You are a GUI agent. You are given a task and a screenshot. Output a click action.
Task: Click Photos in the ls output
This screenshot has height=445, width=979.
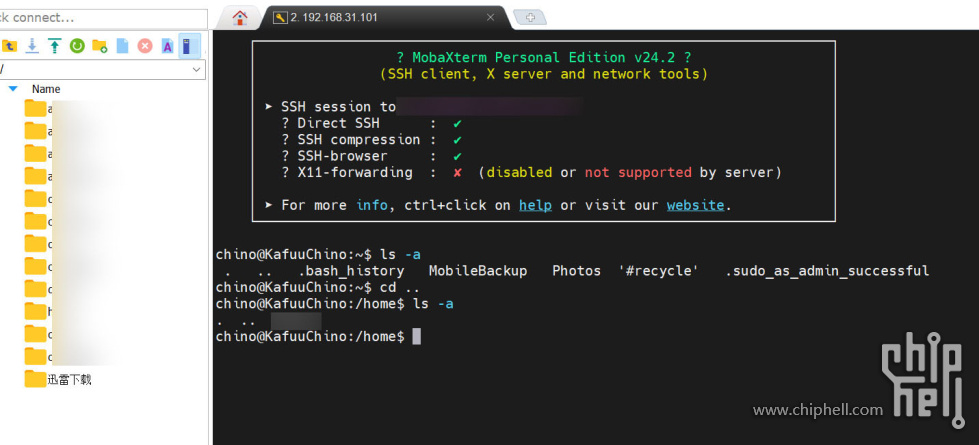tap(576, 271)
